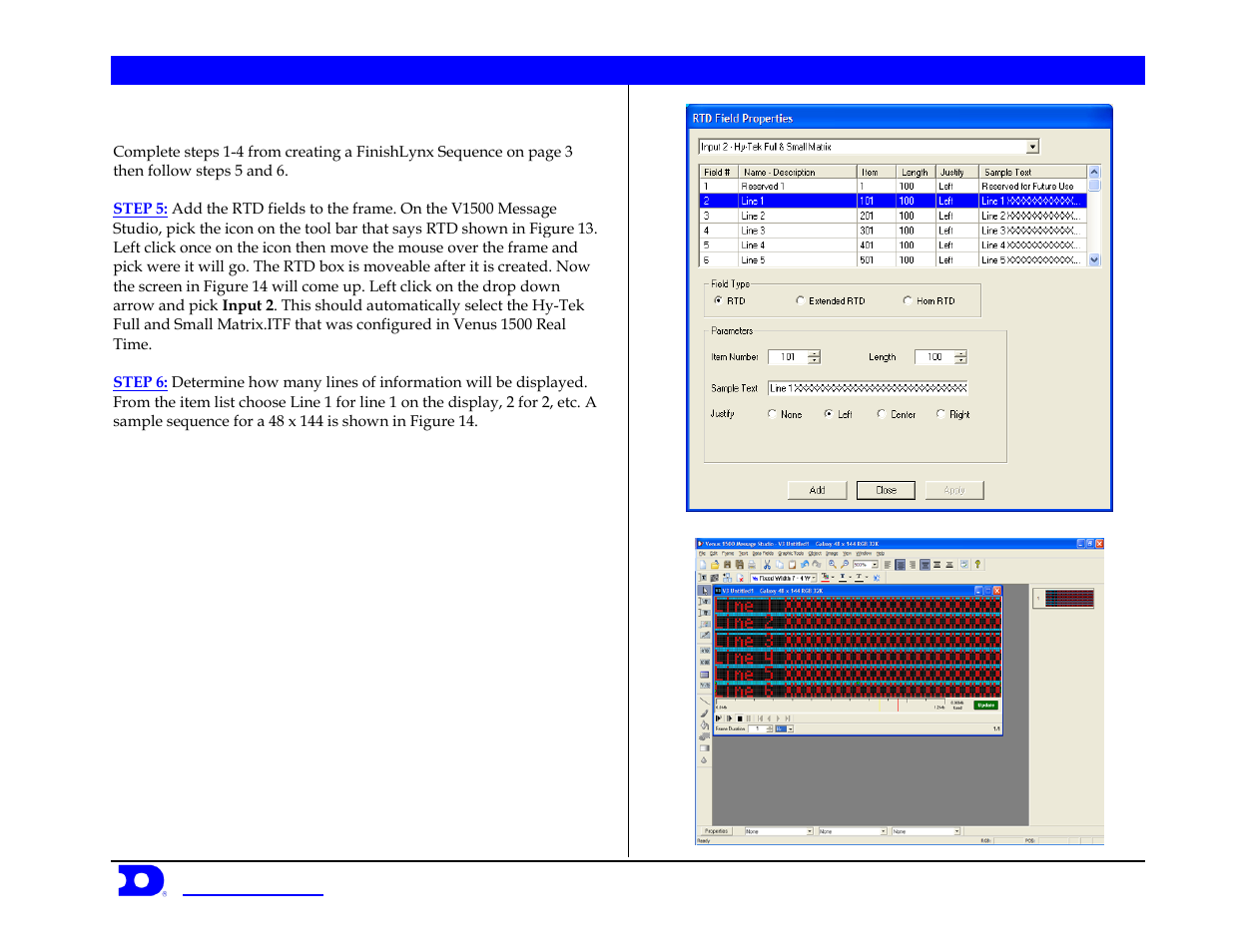This screenshot has height=952, width=1233.
Task: Select the gradient tool in the palette
Action: [x=704, y=748]
